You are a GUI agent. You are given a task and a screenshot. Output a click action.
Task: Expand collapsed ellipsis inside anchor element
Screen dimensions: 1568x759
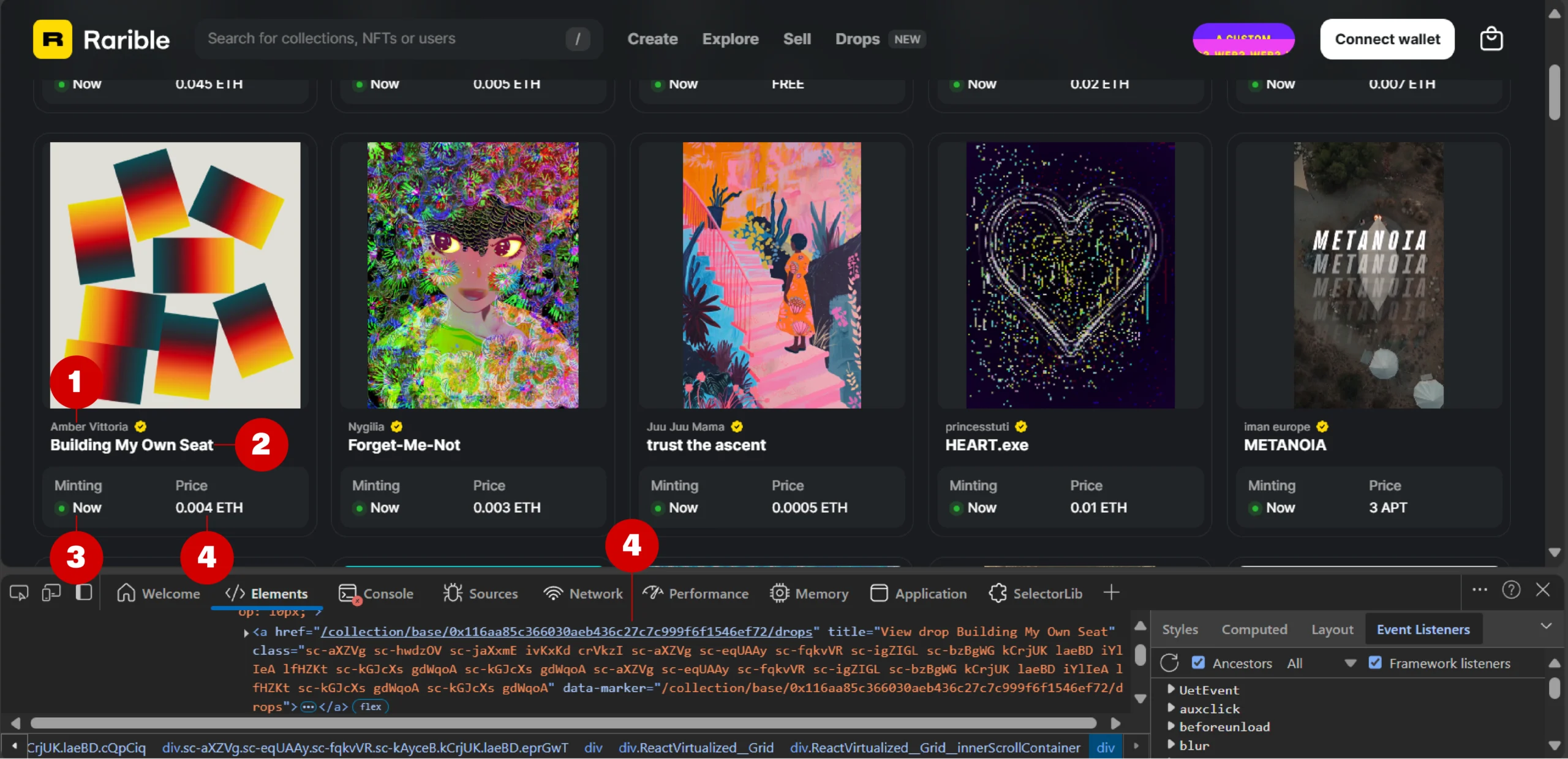click(x=308, y=707)
